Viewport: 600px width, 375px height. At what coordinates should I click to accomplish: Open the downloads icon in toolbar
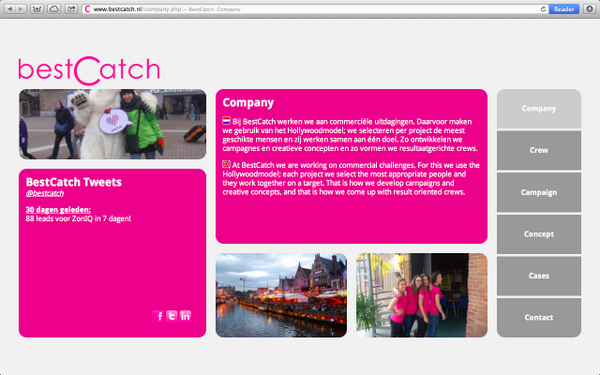point(589,9)
